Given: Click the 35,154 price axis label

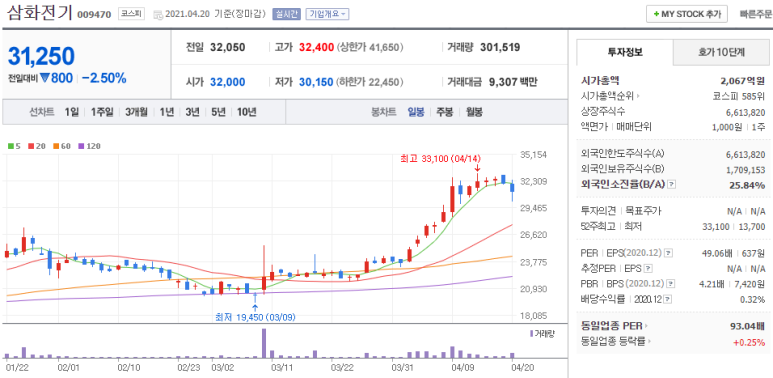Looking at the screenshot, I should 533,155.
